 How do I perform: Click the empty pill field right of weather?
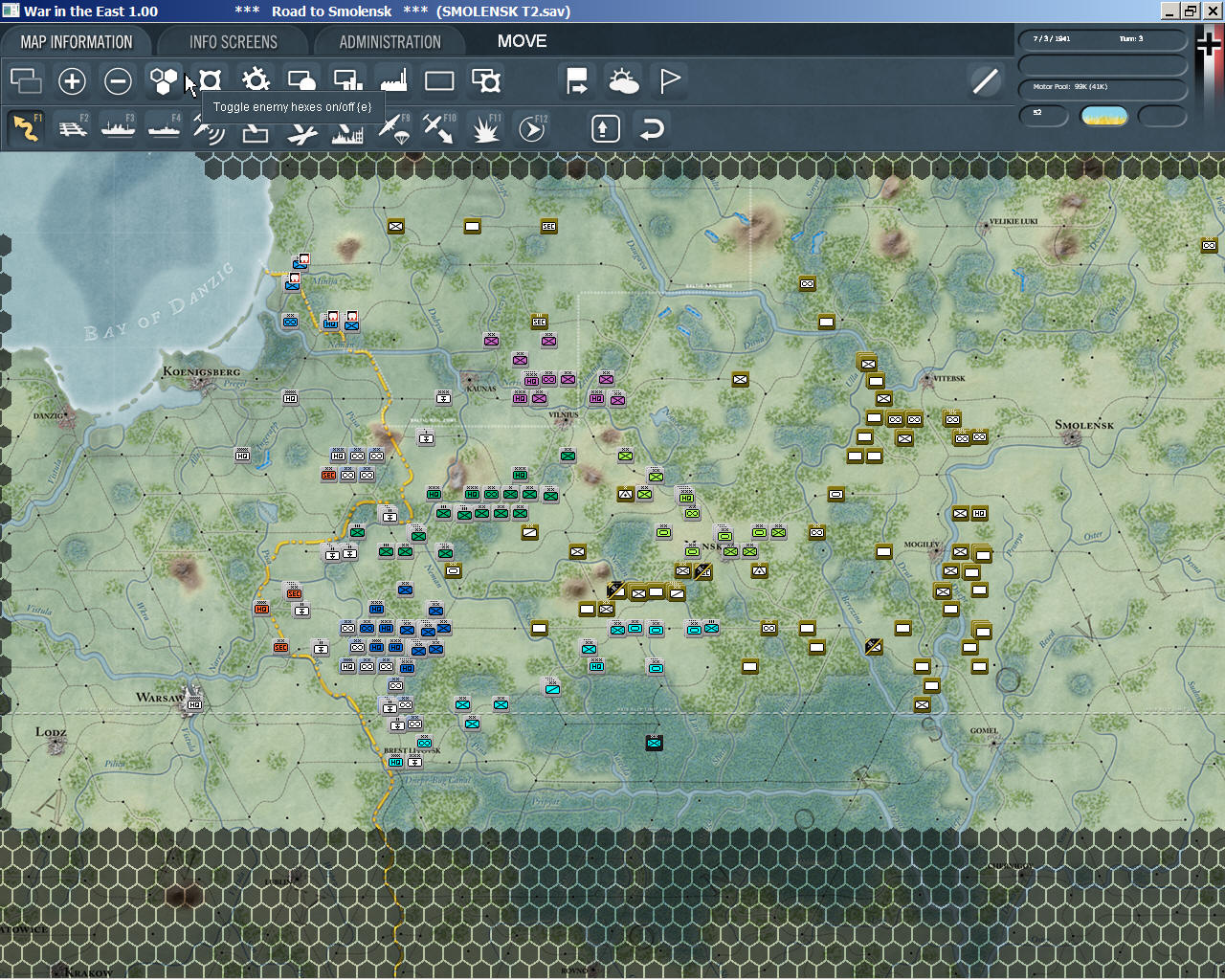pyautogui.click(x=1163, y=116)
